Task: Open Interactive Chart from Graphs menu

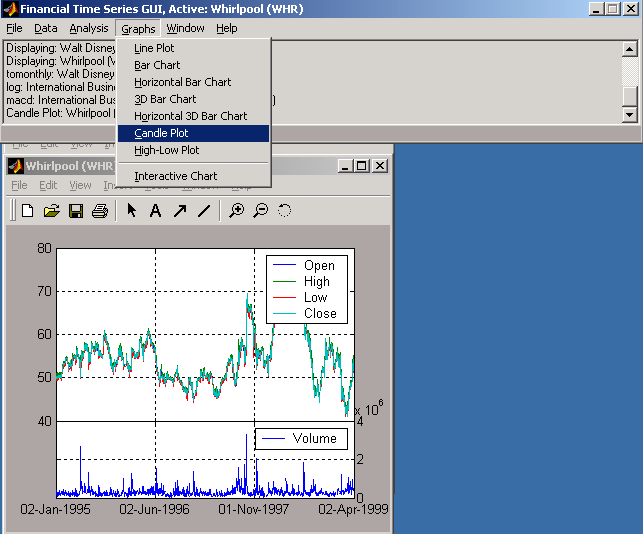Action: point(193,176)
